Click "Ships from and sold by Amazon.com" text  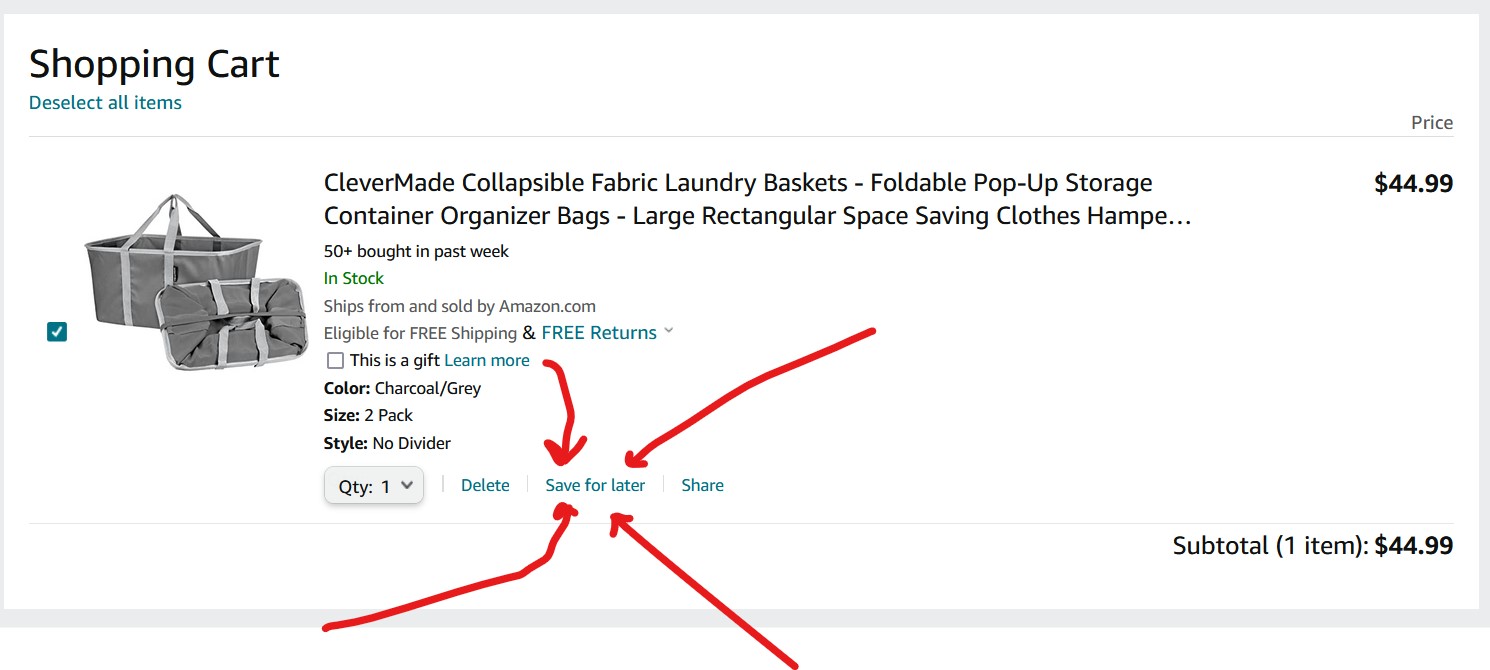pos(459,306)
